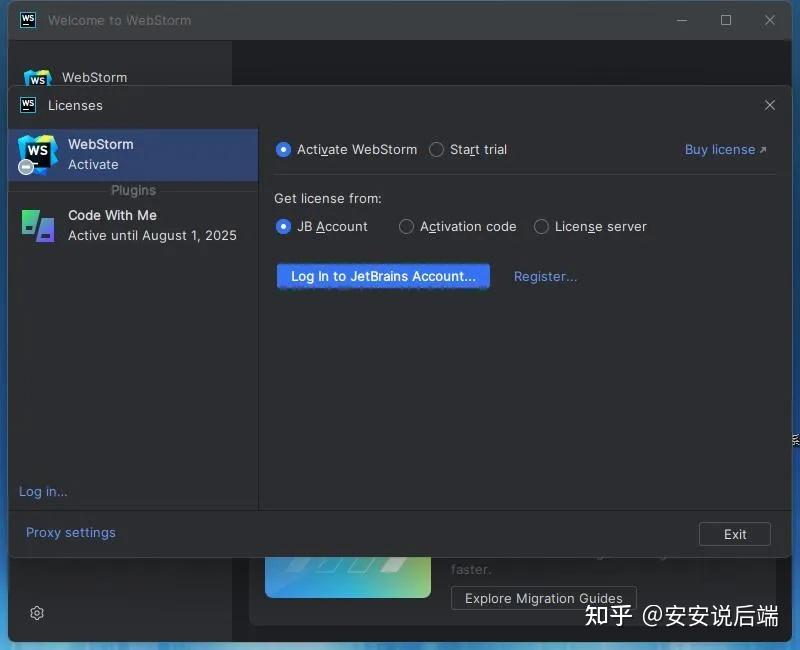Click the WebStorm logo in the title bar
Image resolution: width=800 pixels, height=650 pixels.
pyautogui.click(x=27, y=19)
